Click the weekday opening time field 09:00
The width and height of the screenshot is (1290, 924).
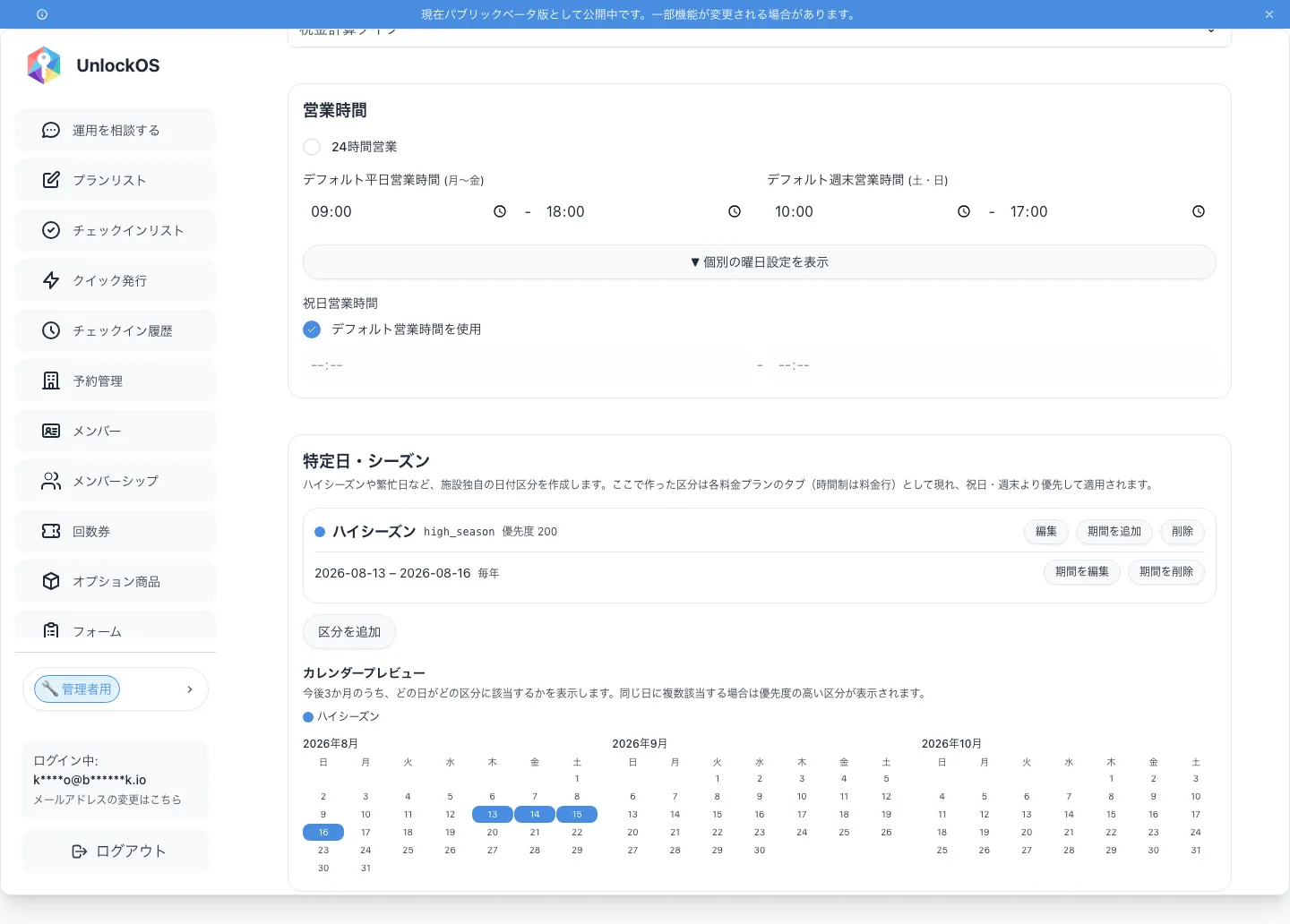click(408, 211)
